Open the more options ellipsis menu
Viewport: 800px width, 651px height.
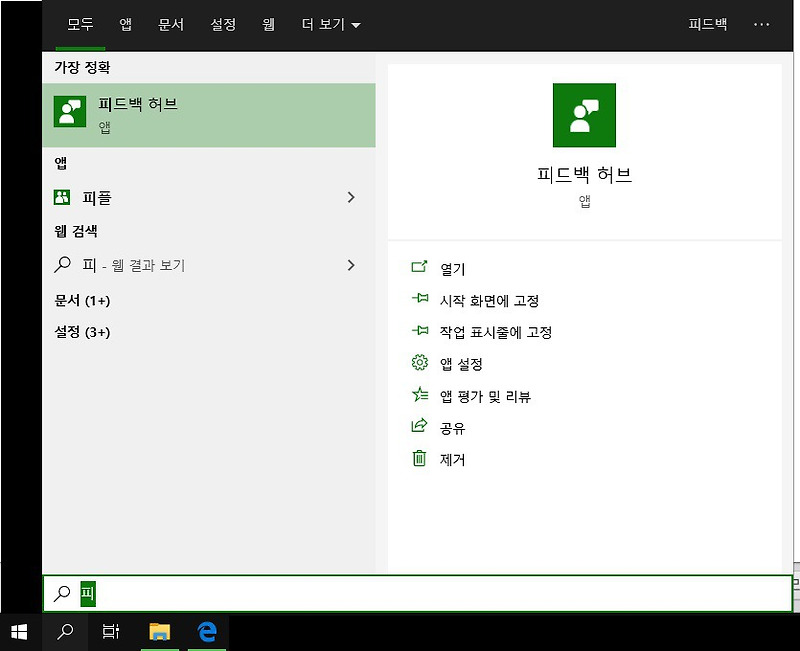(x=761, y=24)
